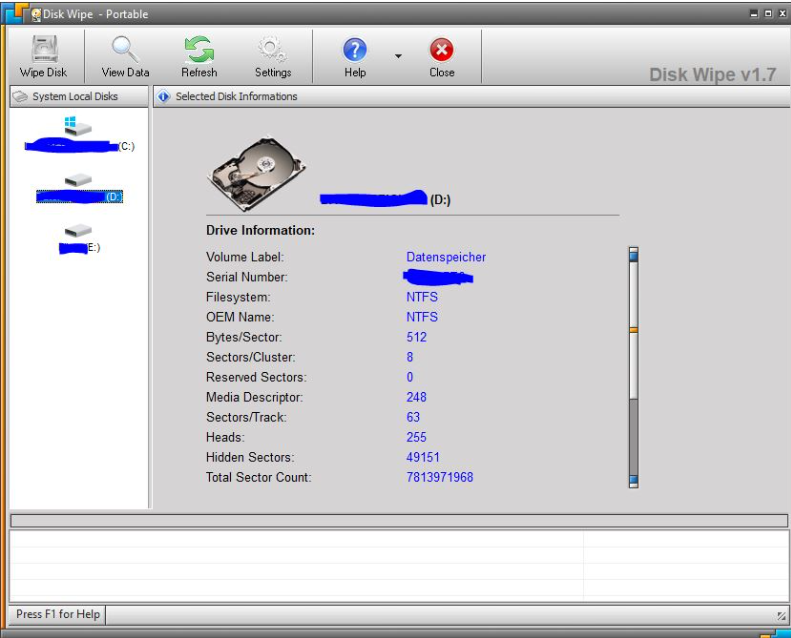The width and height of the screenshot is (791, 638).
Task: Minimize the Disk Wipe window
Action: (x=754, y=14)
